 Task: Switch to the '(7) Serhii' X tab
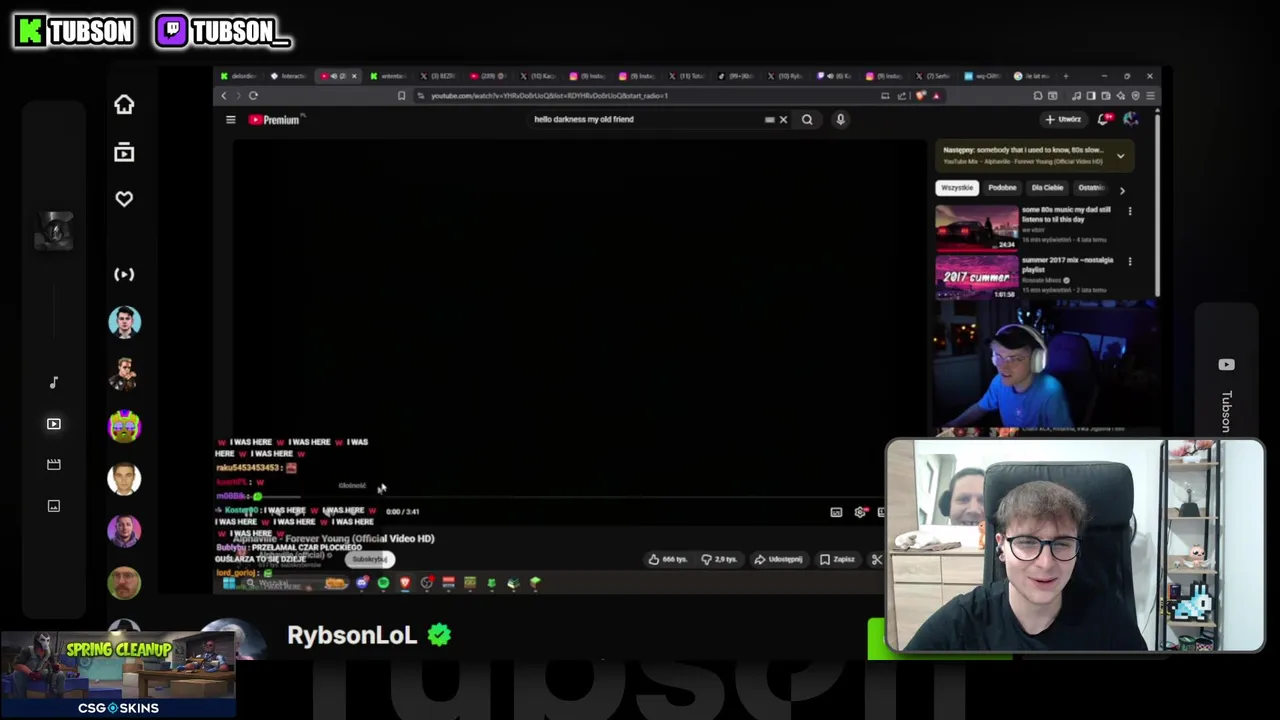(935, 76)
